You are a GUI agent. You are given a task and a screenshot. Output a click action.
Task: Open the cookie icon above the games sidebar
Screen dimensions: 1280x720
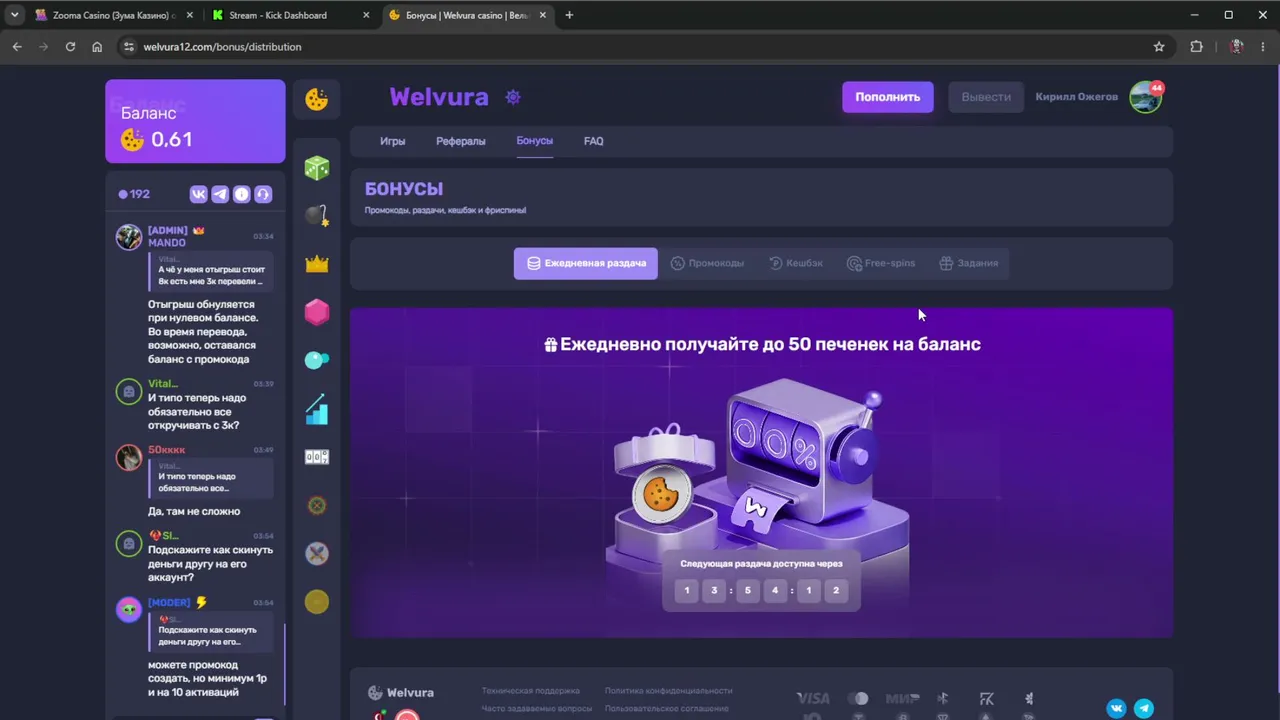(317, 98)
